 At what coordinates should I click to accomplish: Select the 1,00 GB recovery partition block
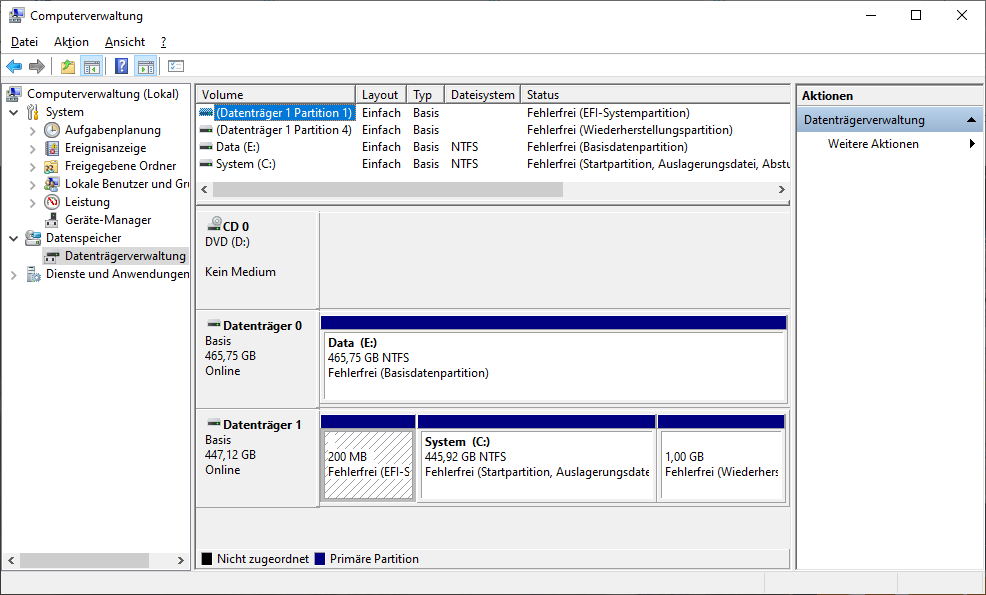click(722, 464)
